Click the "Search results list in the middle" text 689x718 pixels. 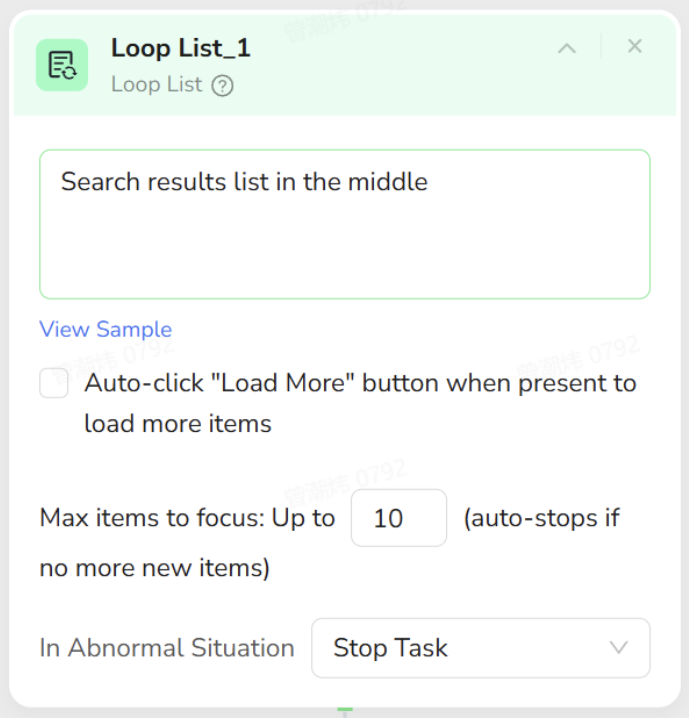pyautogui.click(x=244, y=182)
